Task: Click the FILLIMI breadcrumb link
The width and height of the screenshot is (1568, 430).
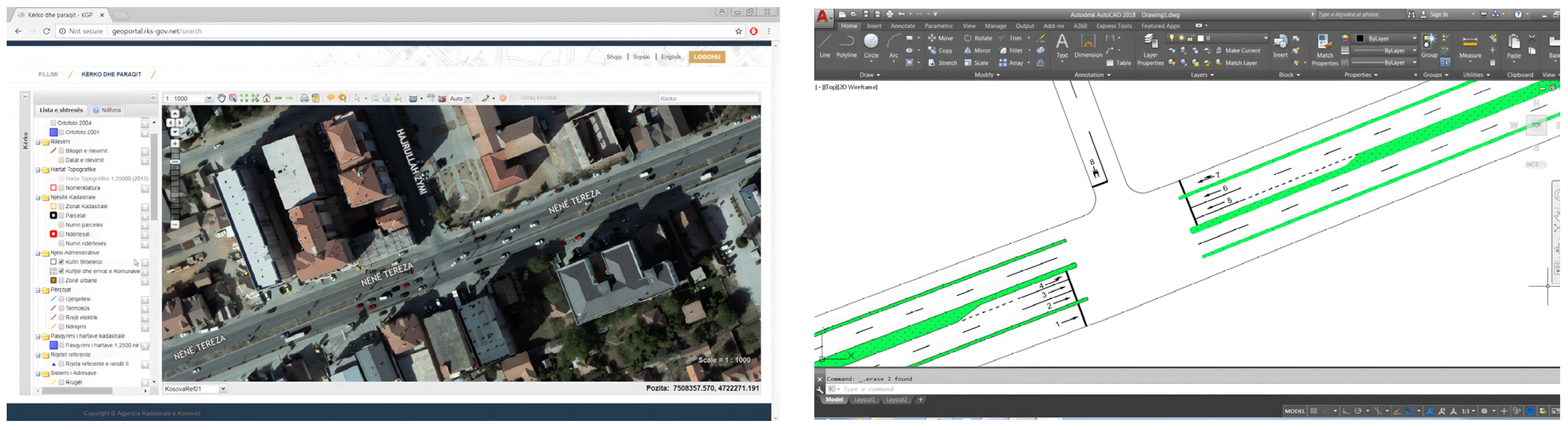Action: pyautogui.click(x=48, y=74)
